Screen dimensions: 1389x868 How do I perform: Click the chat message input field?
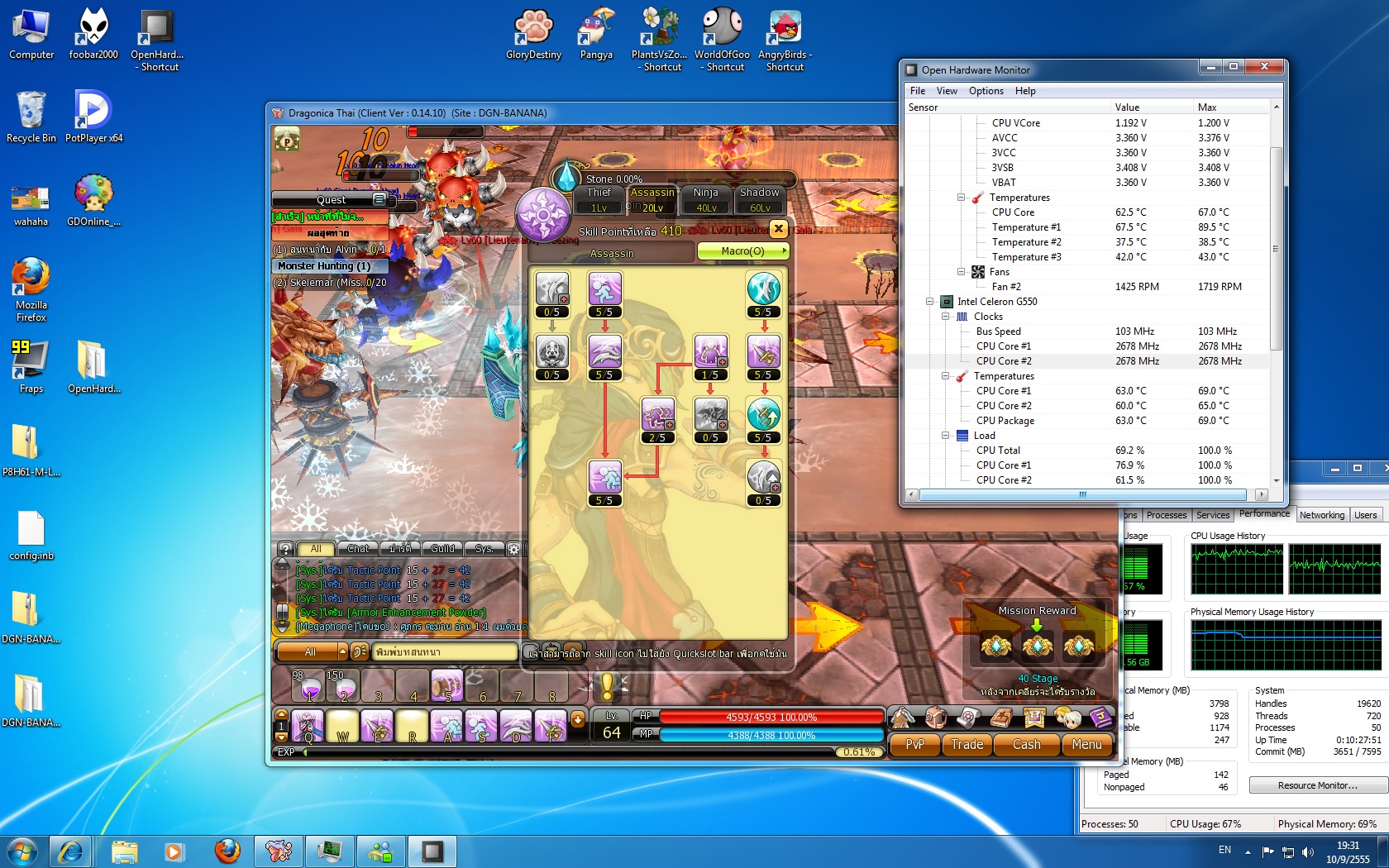pyautogui.click(x=445, y=651)
